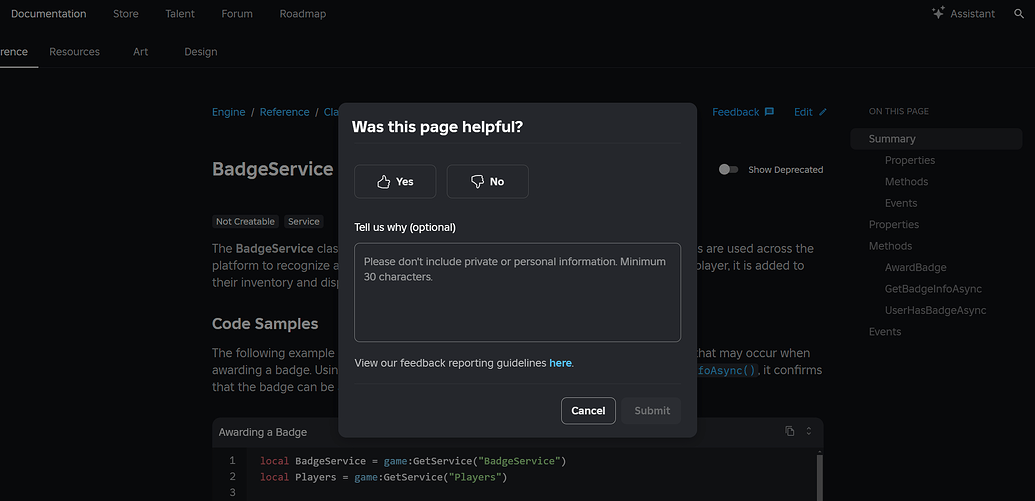Click the Feedback speech bubble icon

coord(769,112)
